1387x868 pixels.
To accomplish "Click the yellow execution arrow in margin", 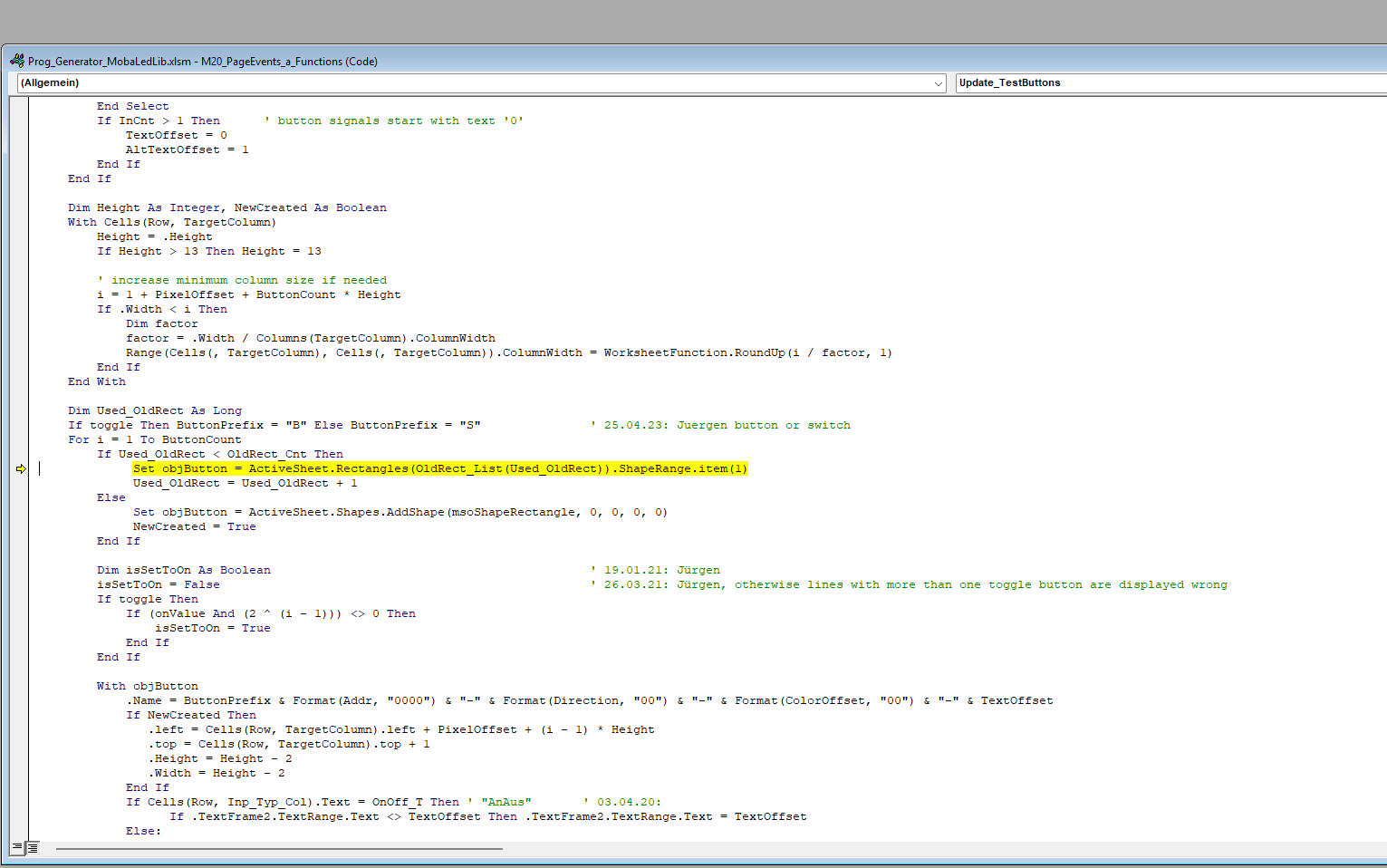I will pyautogui.click(x=21, y=468).
